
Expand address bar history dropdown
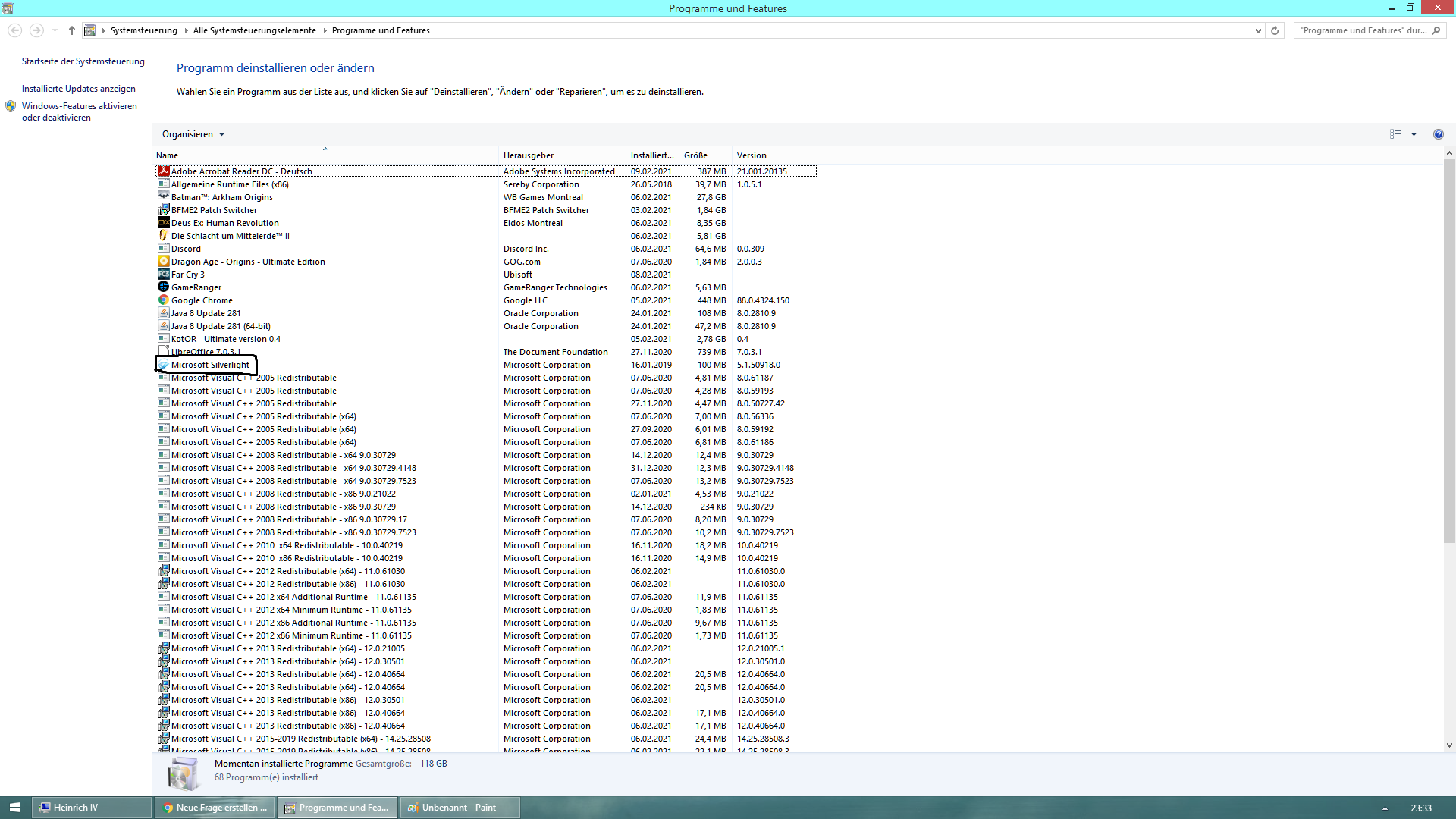1258,31
